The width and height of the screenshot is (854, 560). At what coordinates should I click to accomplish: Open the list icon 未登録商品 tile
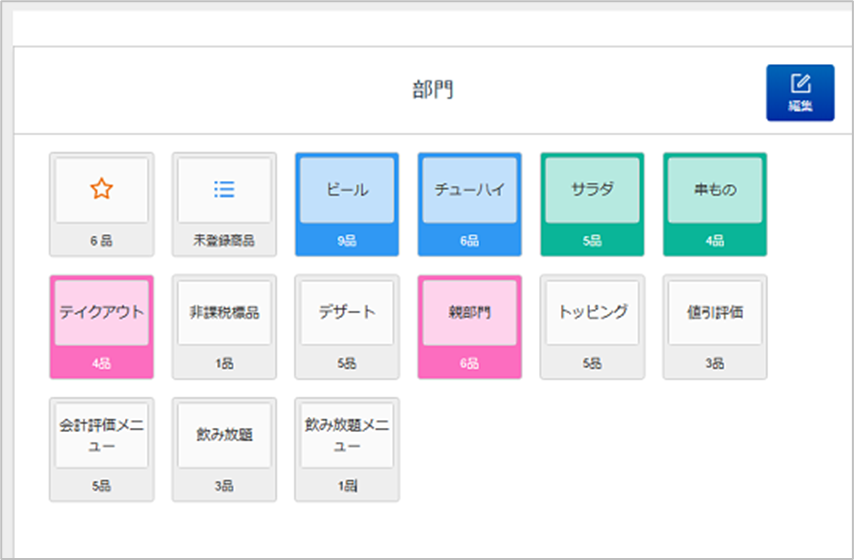224,190
